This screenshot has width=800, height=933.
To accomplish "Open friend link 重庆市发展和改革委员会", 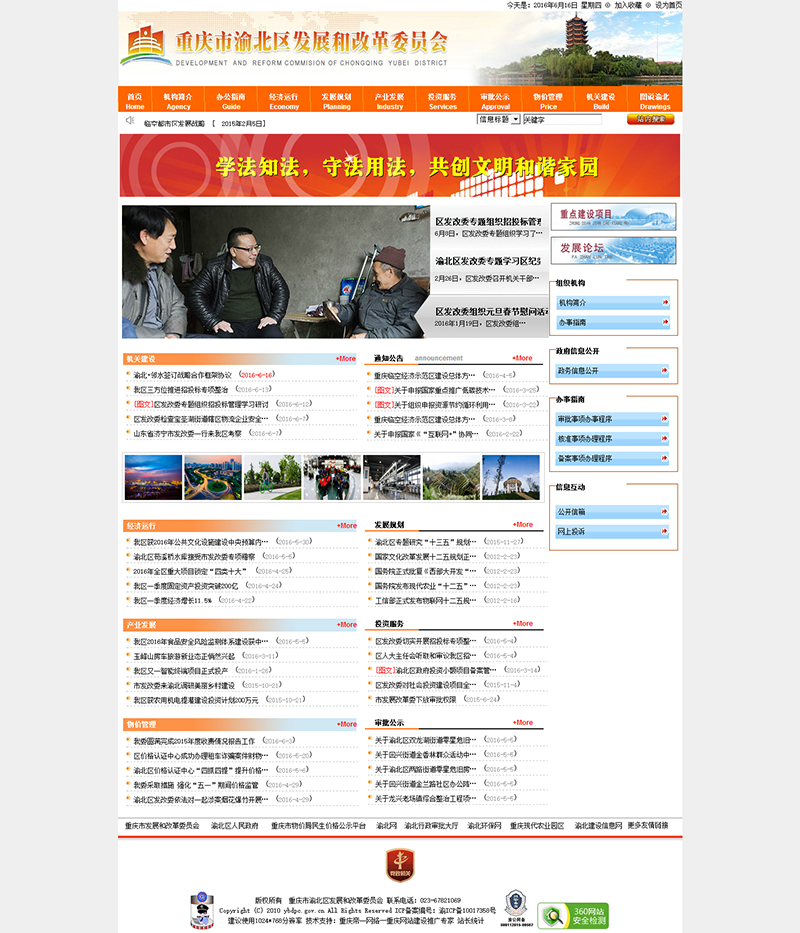I will point(162,826).
